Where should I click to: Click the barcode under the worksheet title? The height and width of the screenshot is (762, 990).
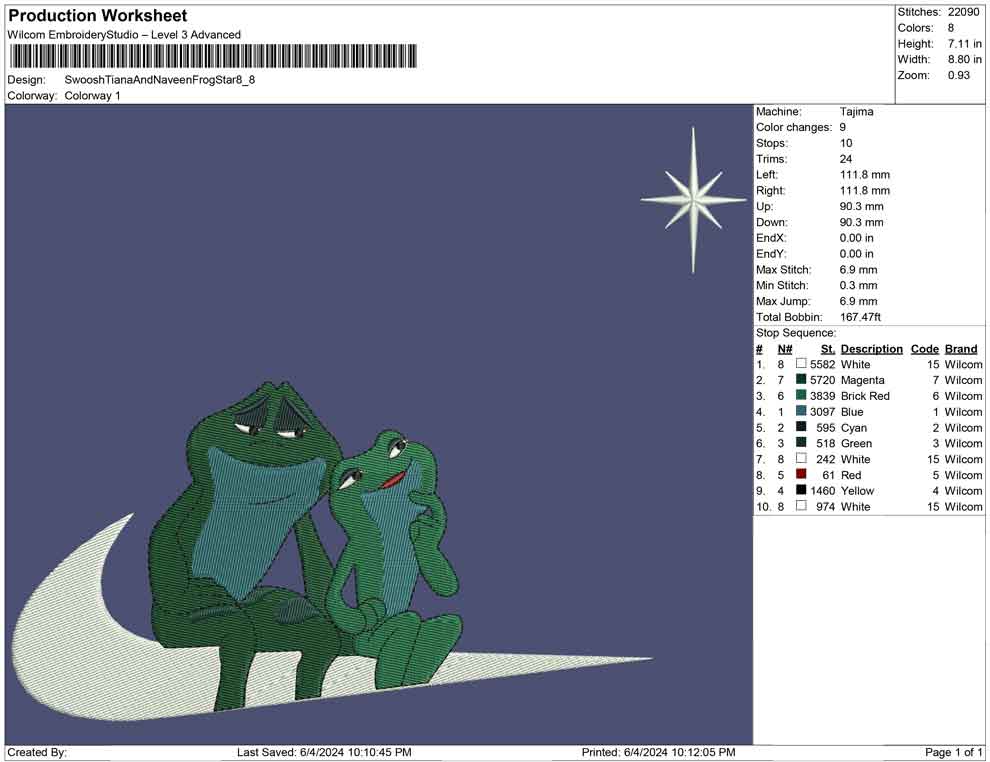(x=213, y=56)
